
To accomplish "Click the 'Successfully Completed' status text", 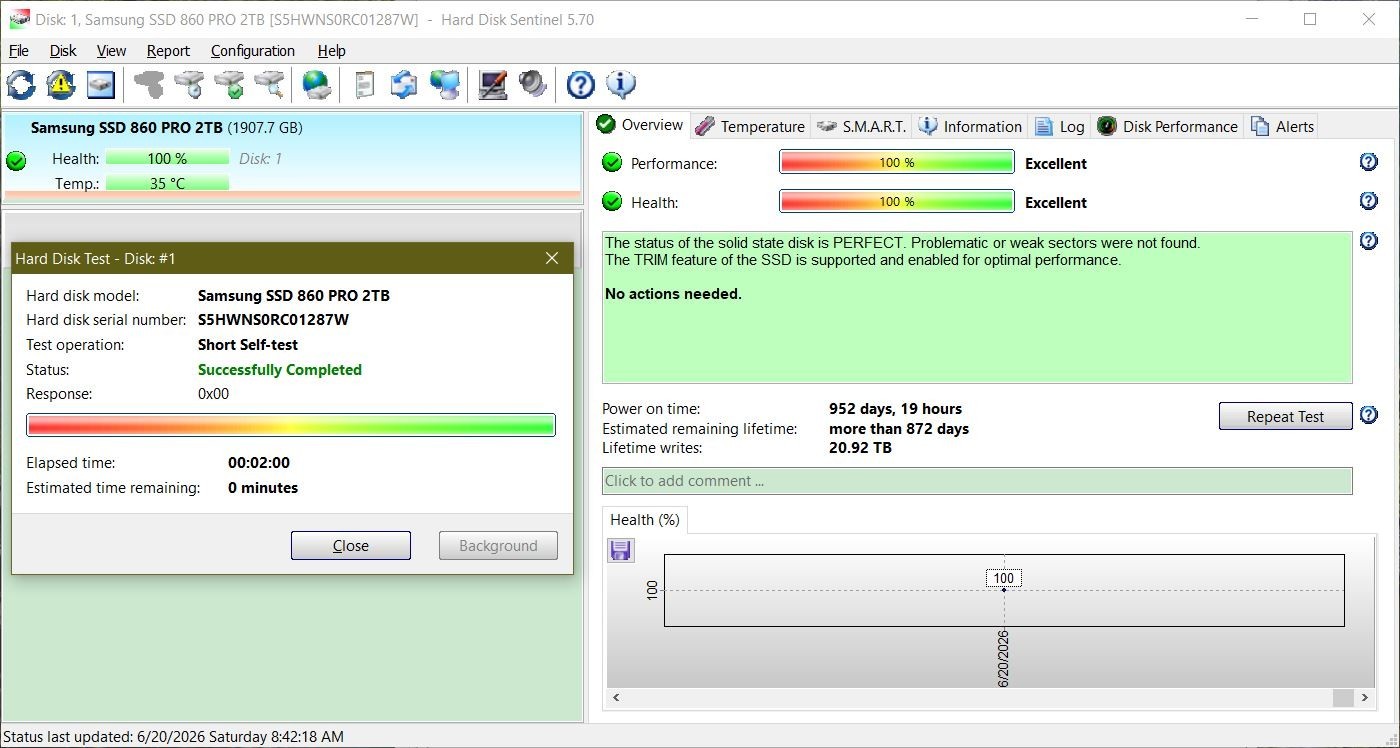I will 280,369.
